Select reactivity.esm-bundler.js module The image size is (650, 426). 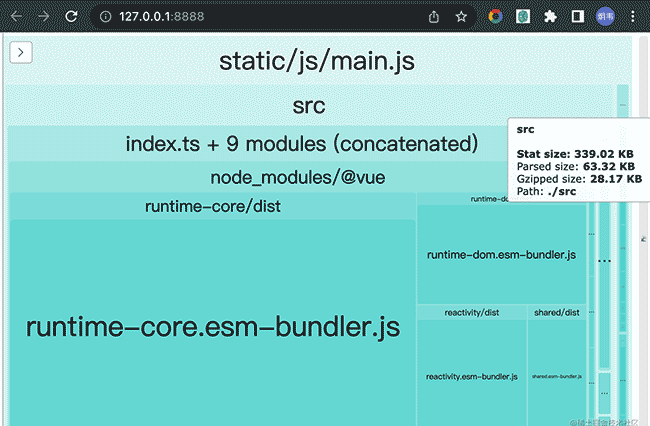[x=472, y=376]
